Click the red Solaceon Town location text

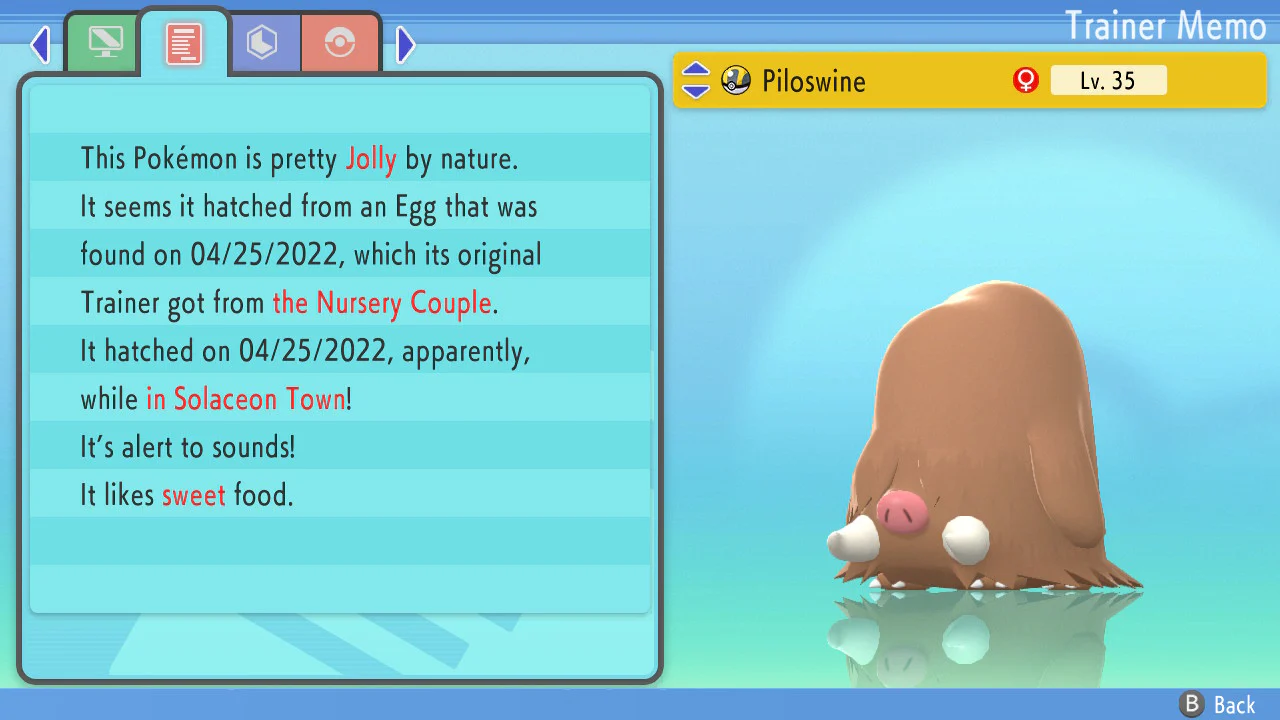246,399
